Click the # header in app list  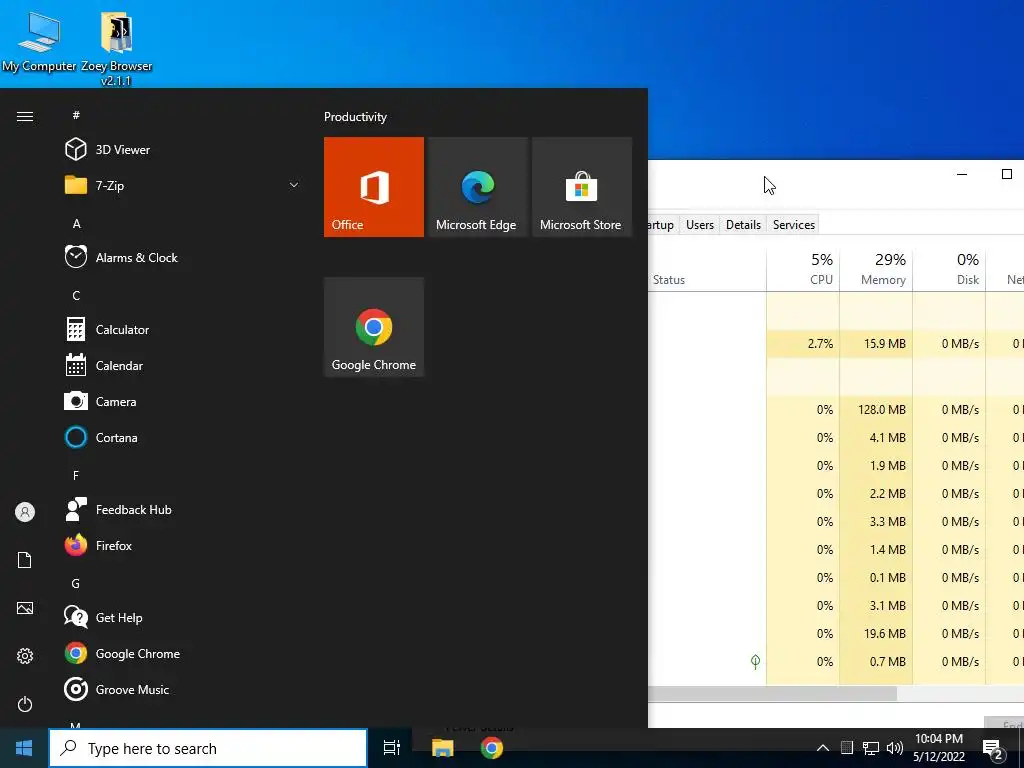point(76,115)
